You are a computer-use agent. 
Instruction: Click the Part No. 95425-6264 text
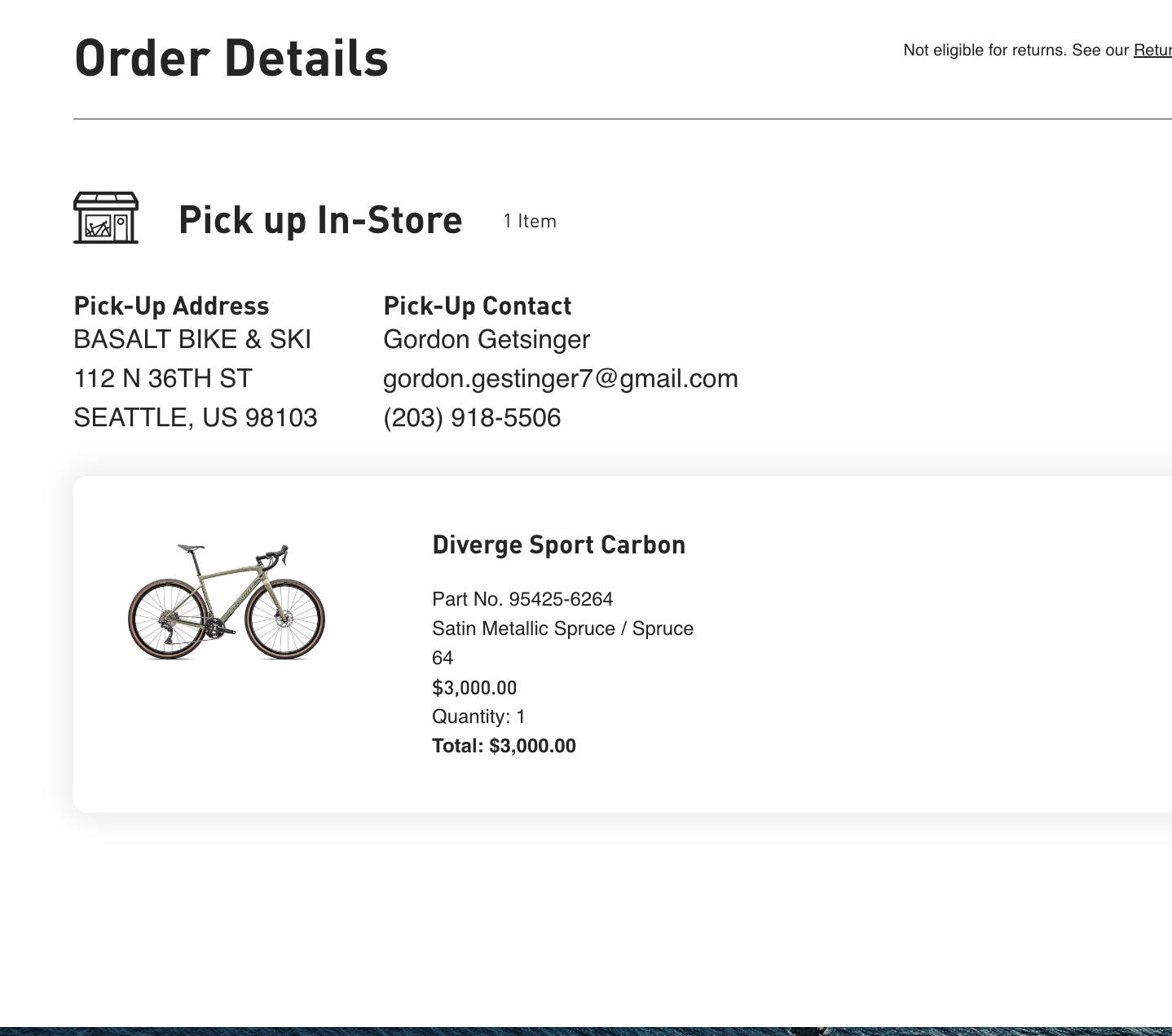(x=522, y=599)
